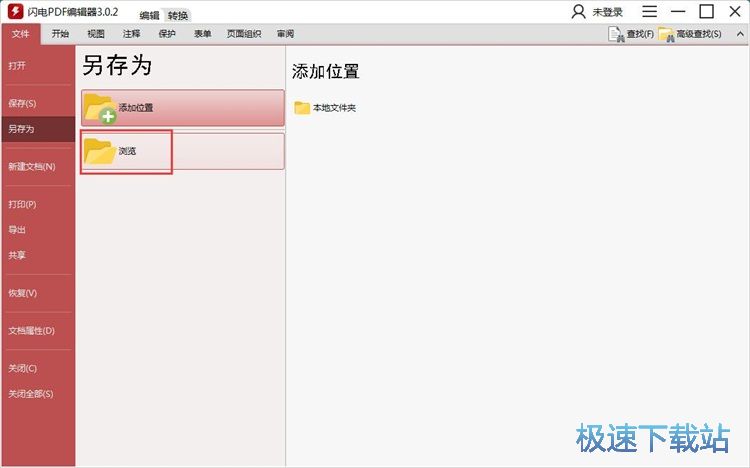Switch to the 页面组织 ribbon tab
Screen dimensions: 750x468
point(244,34)
